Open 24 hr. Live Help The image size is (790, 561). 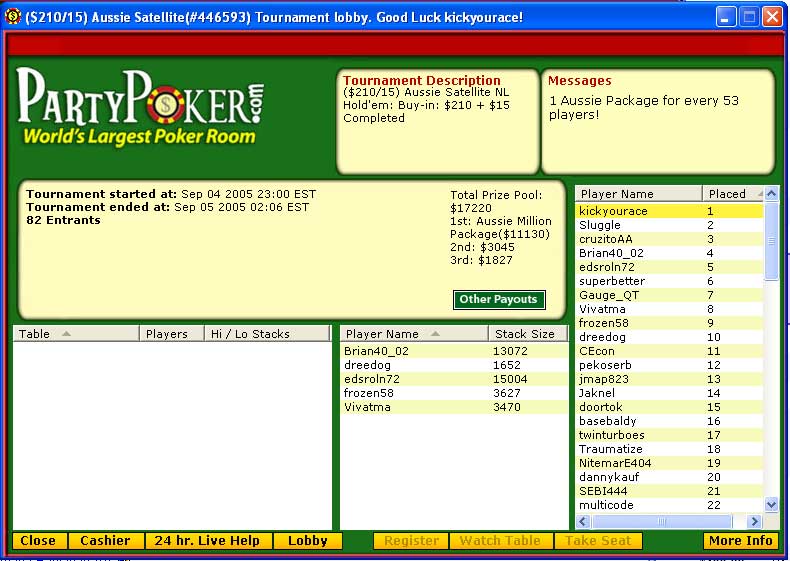pos(208,541)
